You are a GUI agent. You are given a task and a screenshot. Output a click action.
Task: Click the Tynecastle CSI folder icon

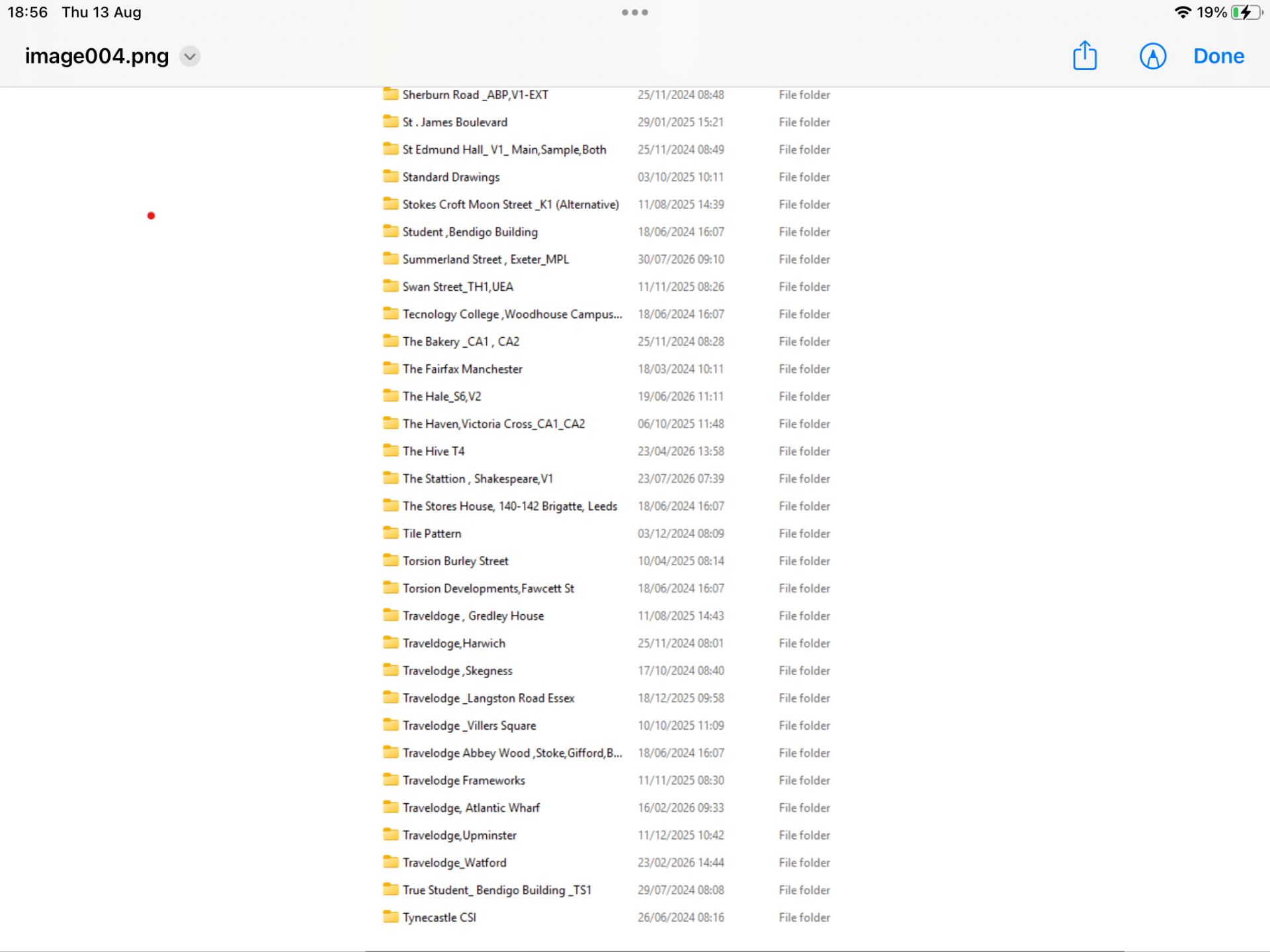391,917
